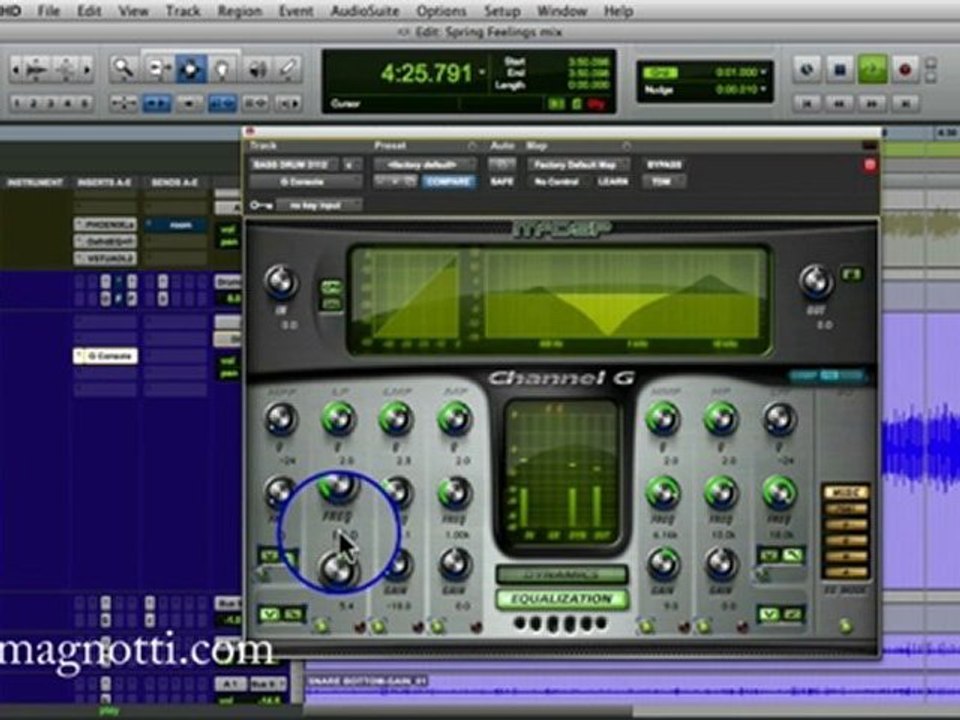Click the Go to End transport button
The height and width of the screenshot is (720, 960).
pos(906,103)
